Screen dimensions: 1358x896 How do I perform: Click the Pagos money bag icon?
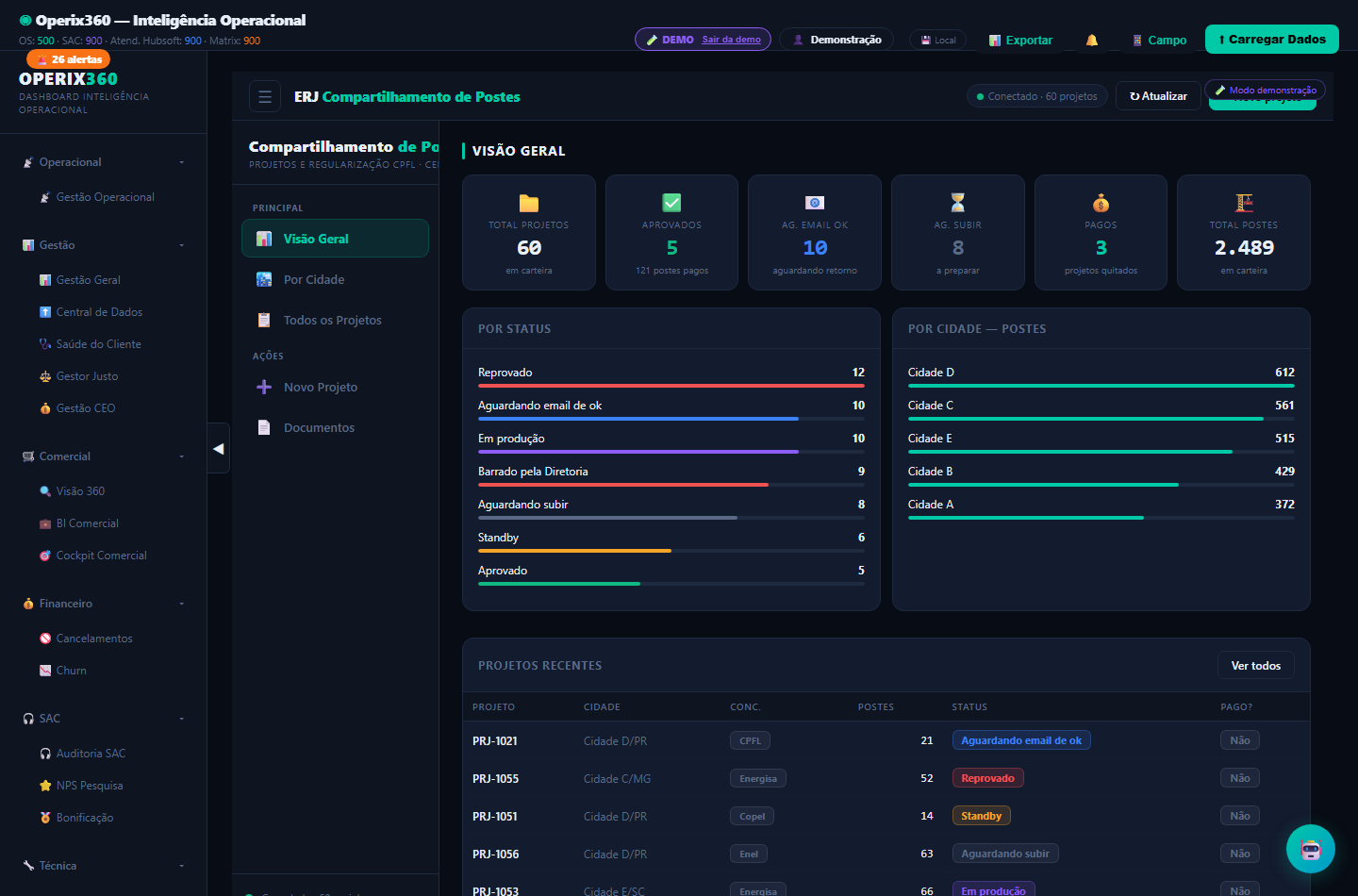pyautogui.click(x=1101, y=203)
